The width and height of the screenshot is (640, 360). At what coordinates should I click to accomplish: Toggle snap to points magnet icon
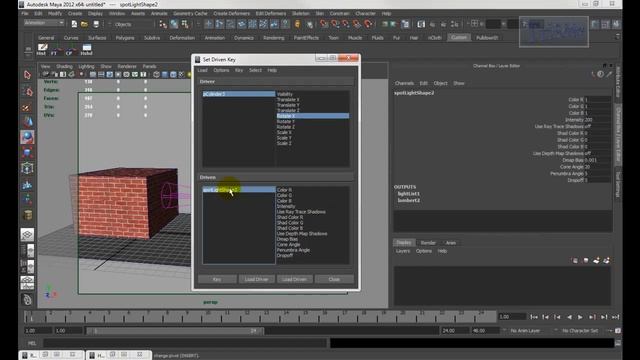click(x=346, y=24)
